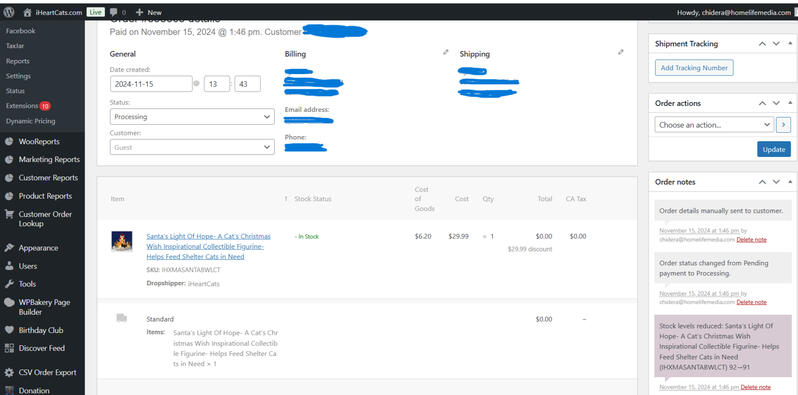The width and height of the screenshot is (798, 395).
Task: Click the blue Update button
Action: [x=774, y=150]
